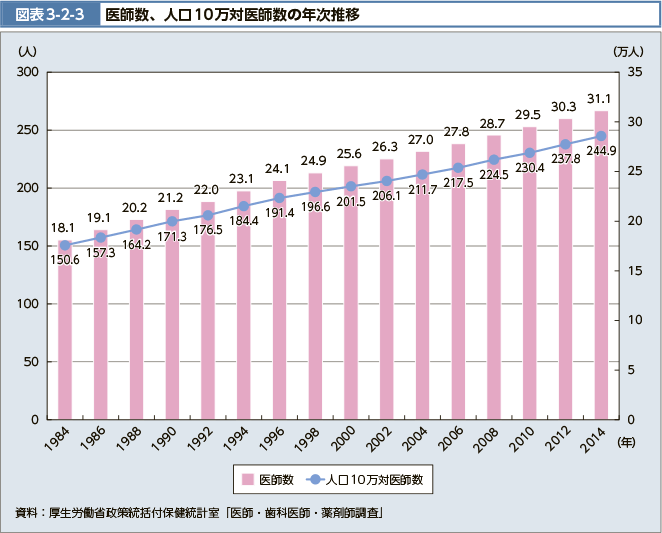
Task: Click the line data point for 2014
Action: (x=601, y=136)
